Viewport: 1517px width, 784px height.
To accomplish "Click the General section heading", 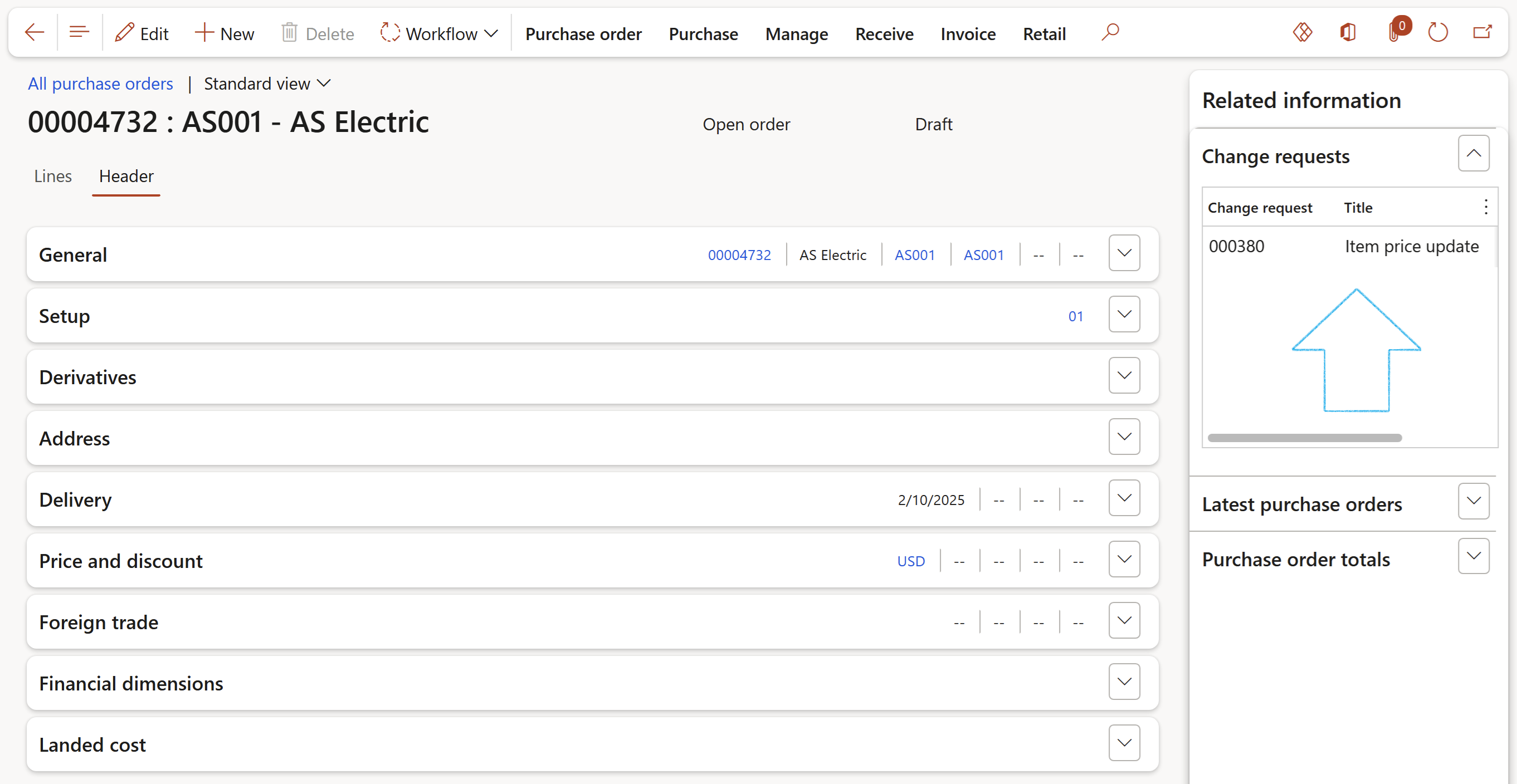I will pyautogui.click(x=73, y=255).
